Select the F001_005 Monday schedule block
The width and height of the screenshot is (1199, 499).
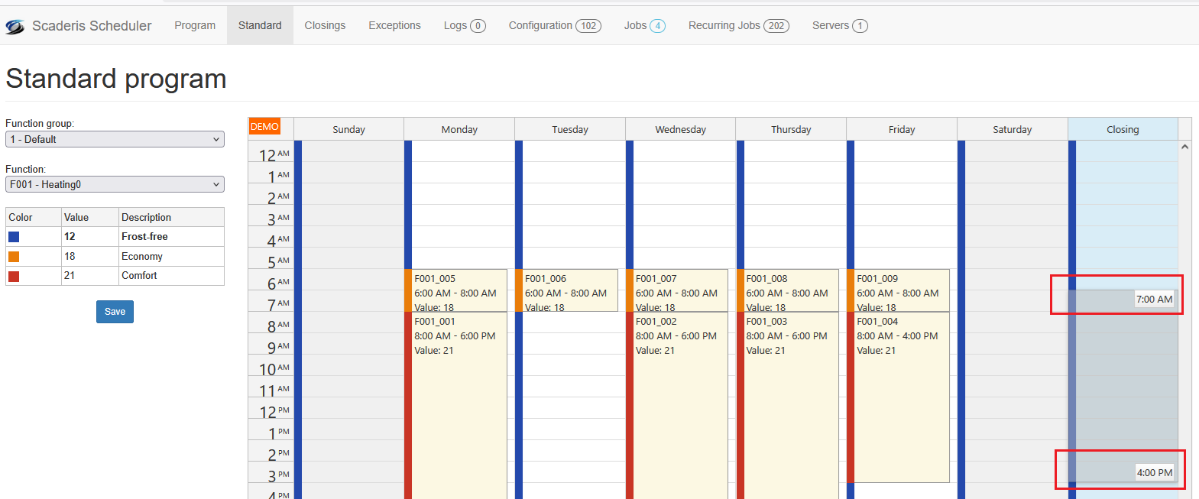click(460, 291)
